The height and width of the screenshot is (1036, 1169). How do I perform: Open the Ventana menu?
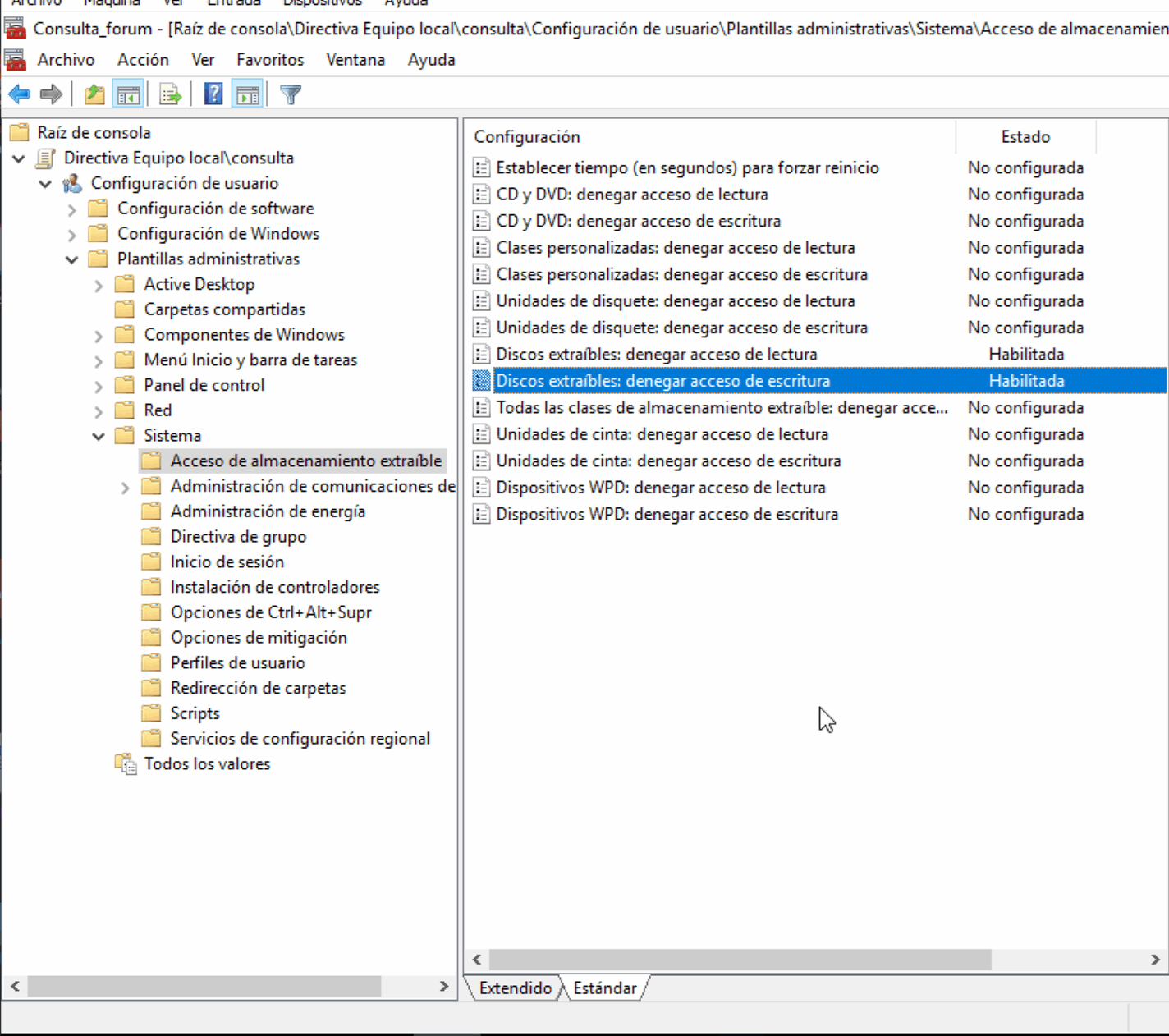(355, 60)
